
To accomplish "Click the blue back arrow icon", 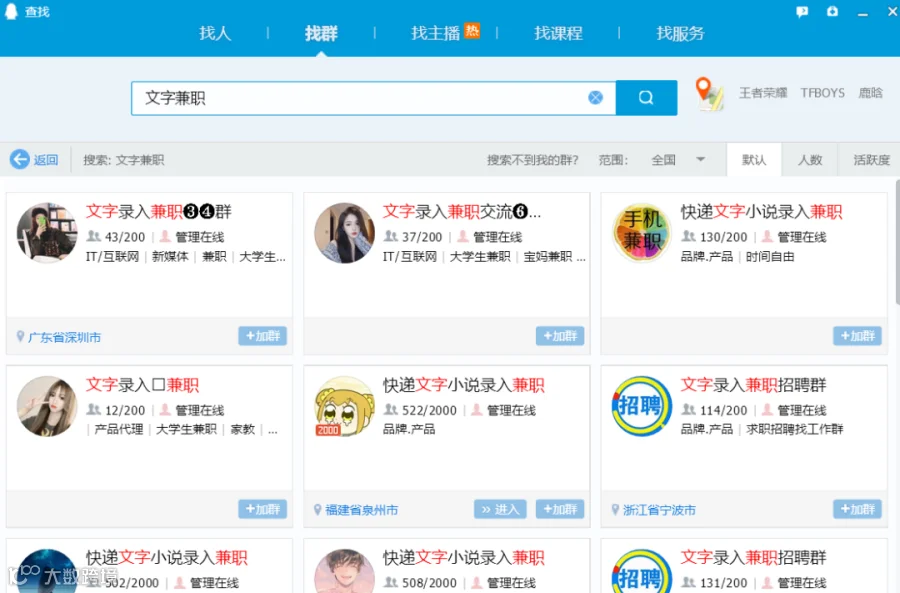I will pos(20,159).
